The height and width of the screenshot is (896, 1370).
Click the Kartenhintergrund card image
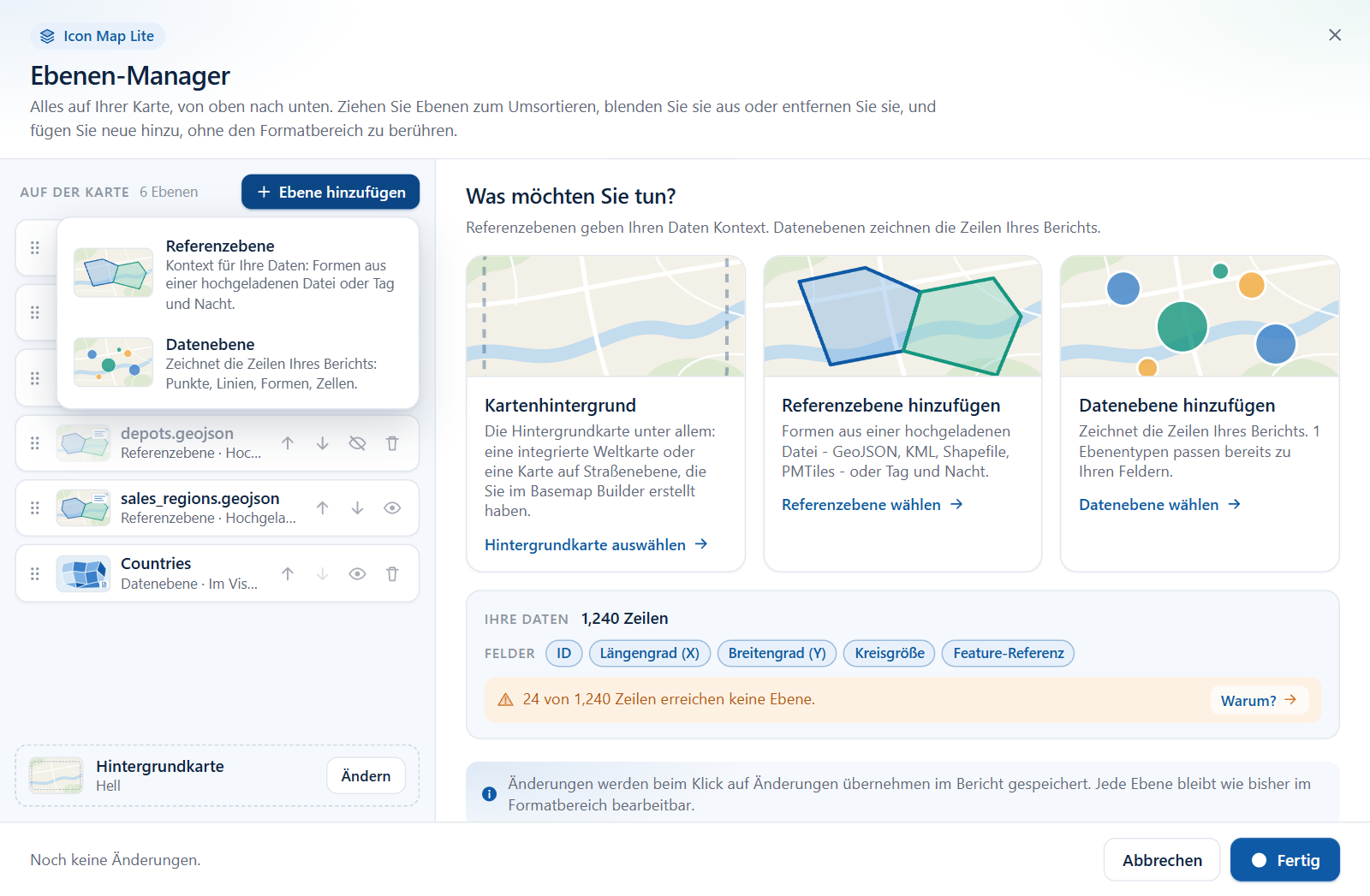click(605, 317)
